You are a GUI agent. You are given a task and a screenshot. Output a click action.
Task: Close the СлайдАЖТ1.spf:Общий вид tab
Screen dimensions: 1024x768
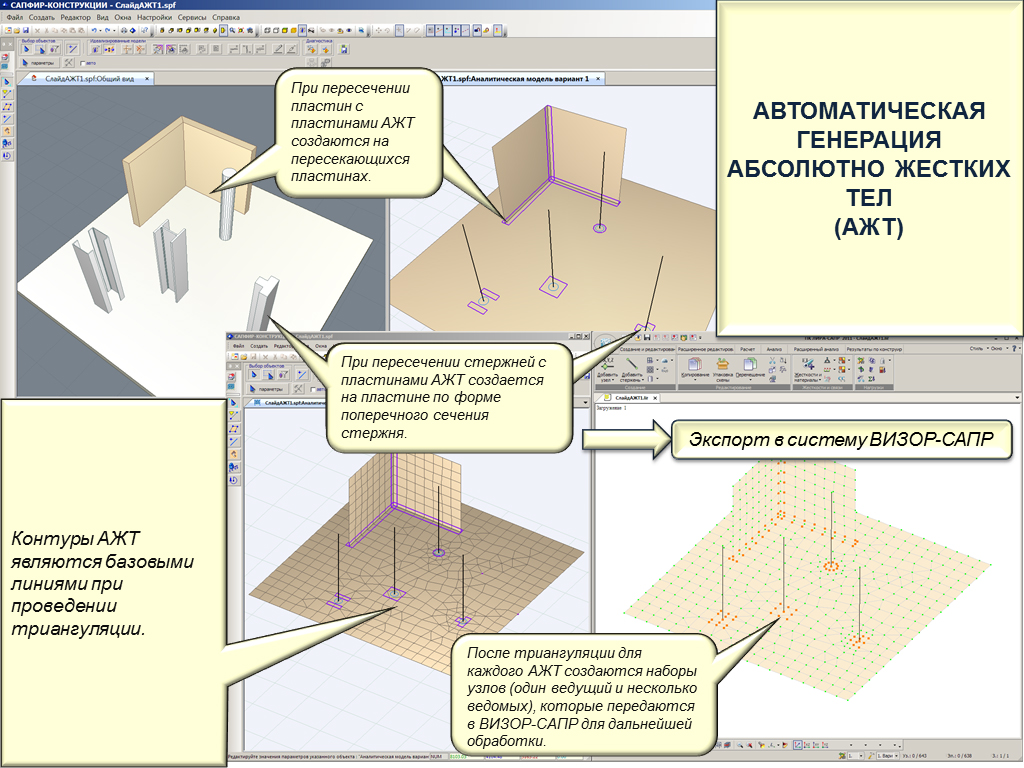(x=146, y=78)
